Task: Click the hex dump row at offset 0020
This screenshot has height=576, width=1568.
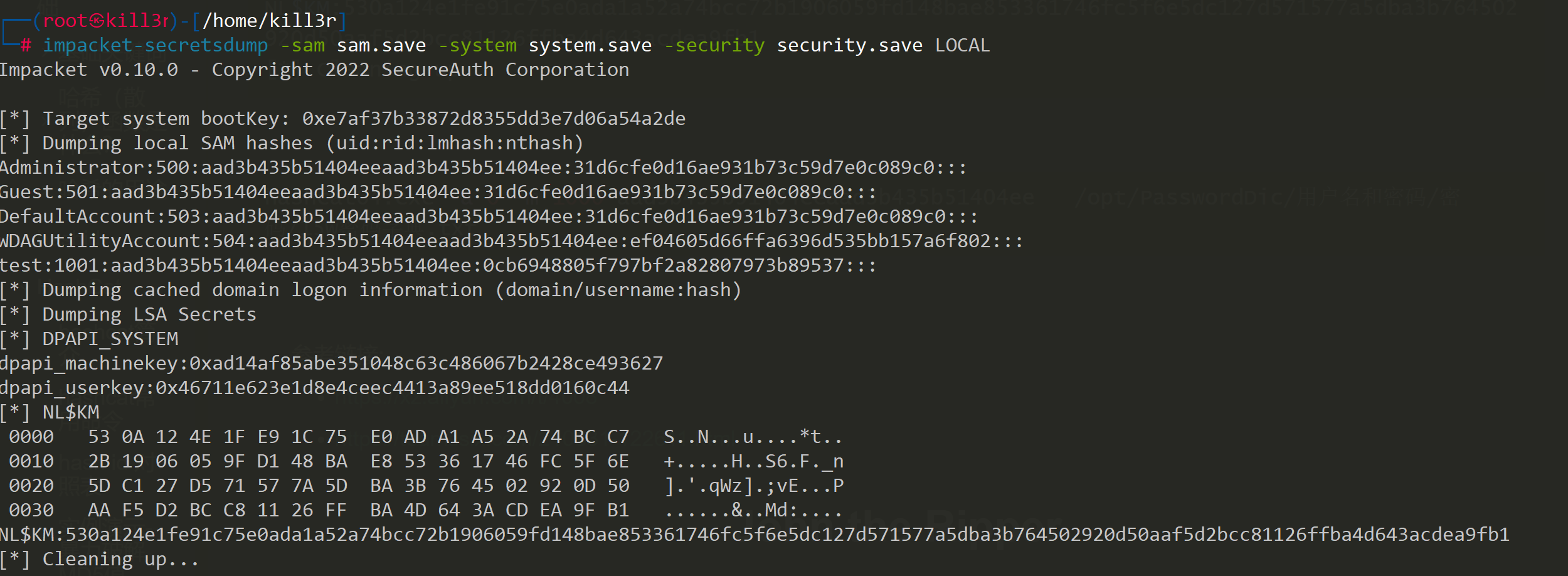Action: click(426, 486)
